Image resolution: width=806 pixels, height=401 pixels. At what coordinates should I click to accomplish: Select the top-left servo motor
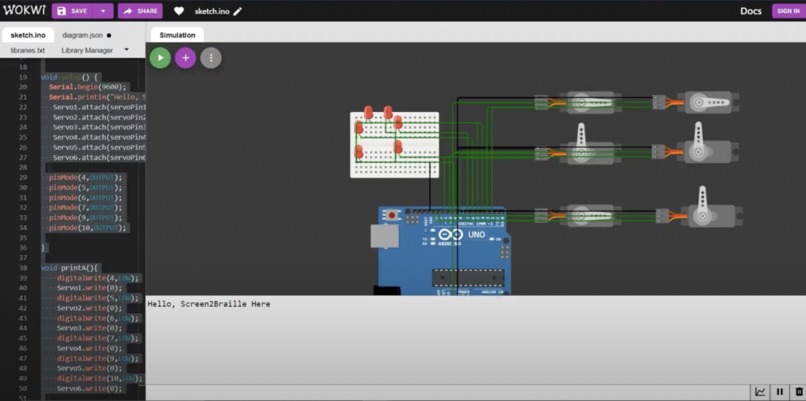(x=576, y=103)
